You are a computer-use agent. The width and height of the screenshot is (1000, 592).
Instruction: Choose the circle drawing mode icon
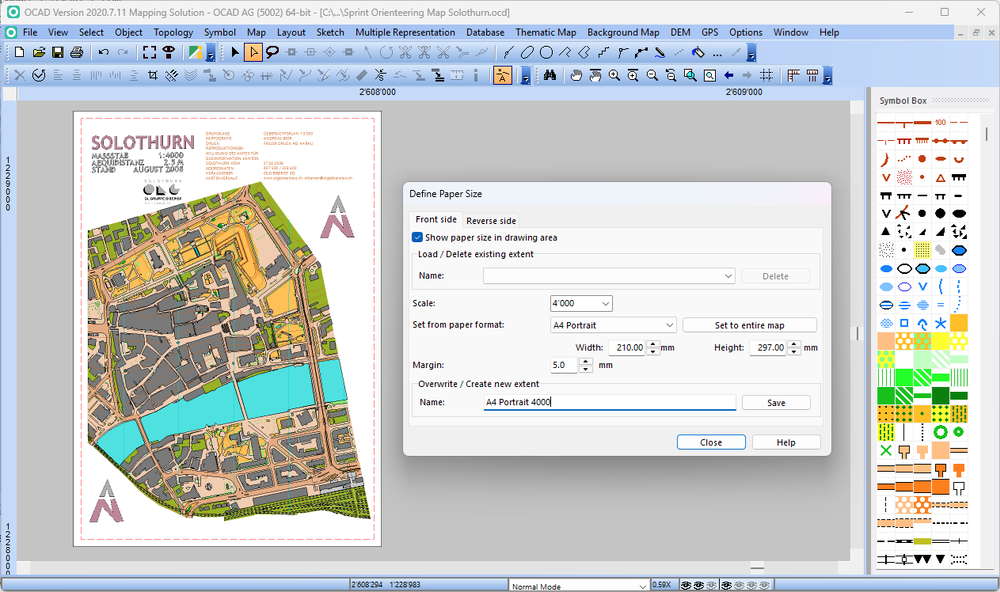coord(546,52)
